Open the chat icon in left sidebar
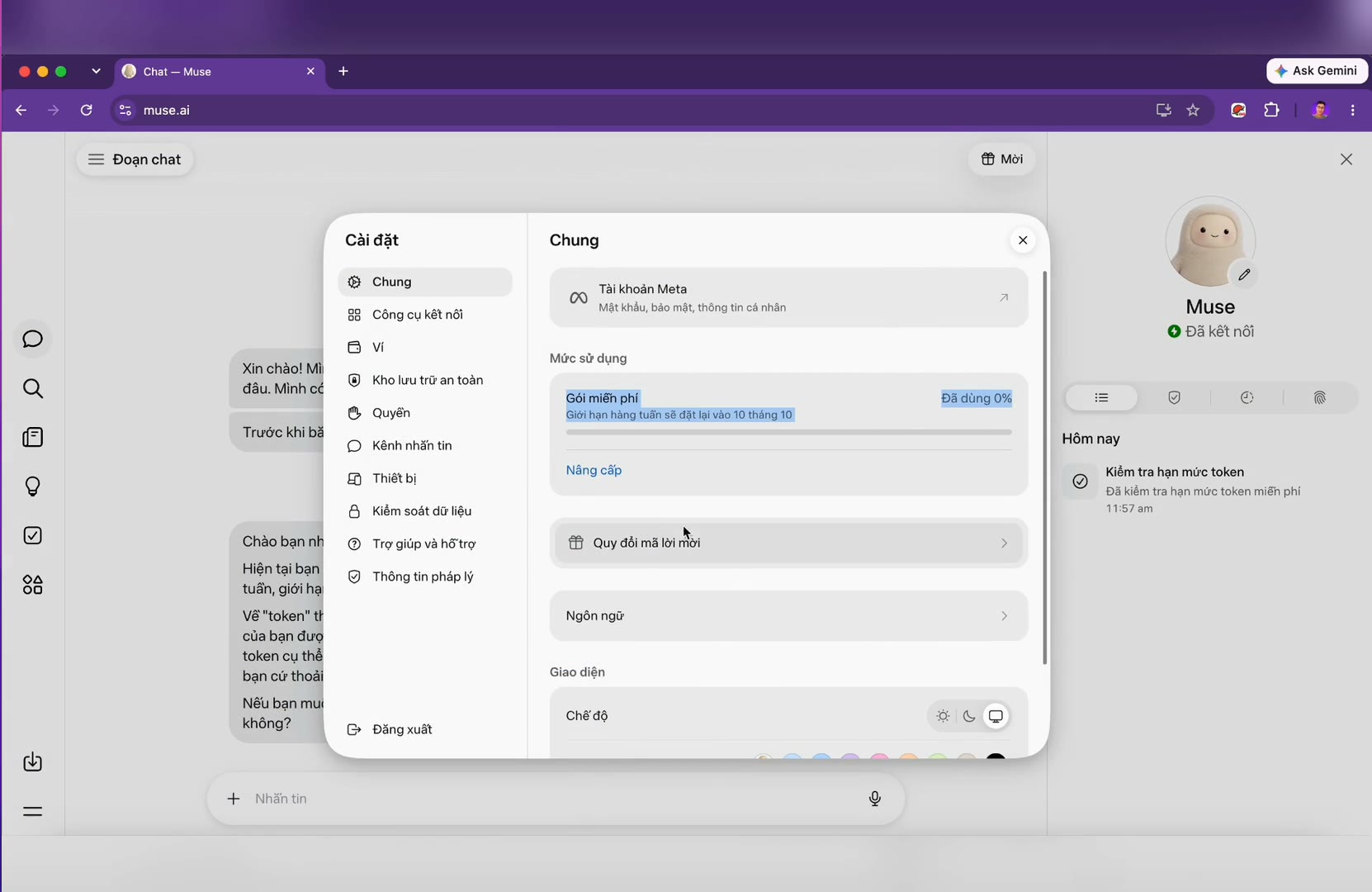 (33, 339)
